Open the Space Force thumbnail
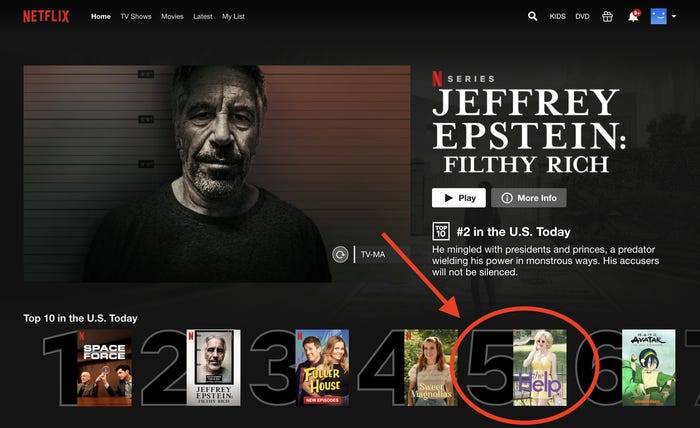 coord(105,368)
